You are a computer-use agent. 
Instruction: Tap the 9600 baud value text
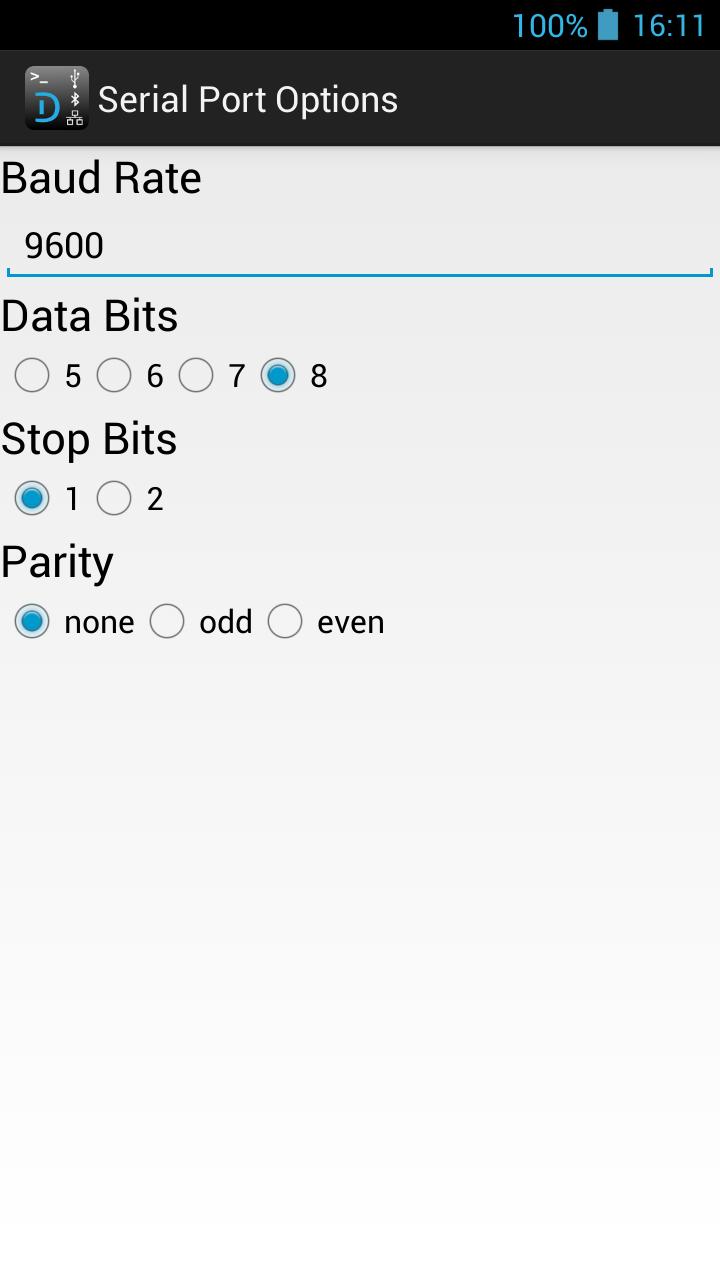point(64,246)
